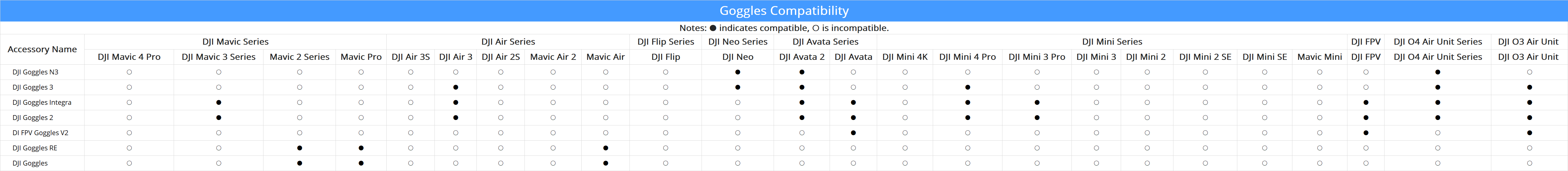Image resolution: width=1568 pixels, height=171 pixels.
Task: Click the DJI Goggles Integra row label
Action: (x=42, y=102)
